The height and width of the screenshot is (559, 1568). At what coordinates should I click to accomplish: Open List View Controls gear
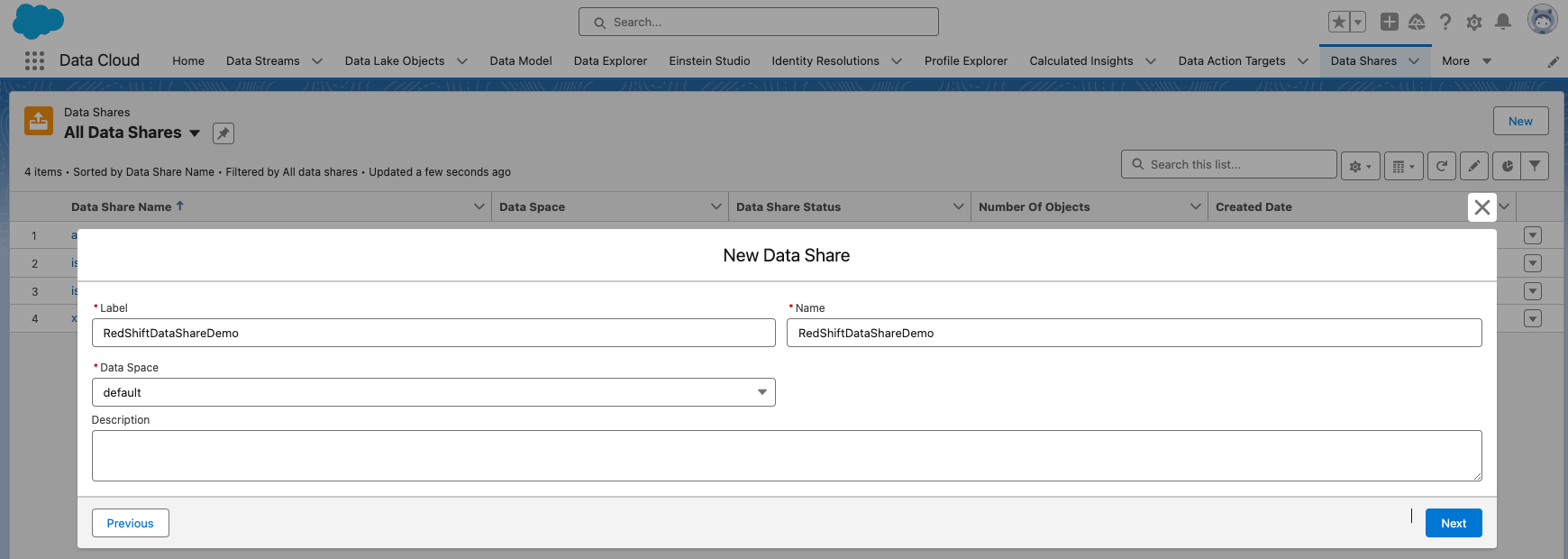pos(1361,166)
